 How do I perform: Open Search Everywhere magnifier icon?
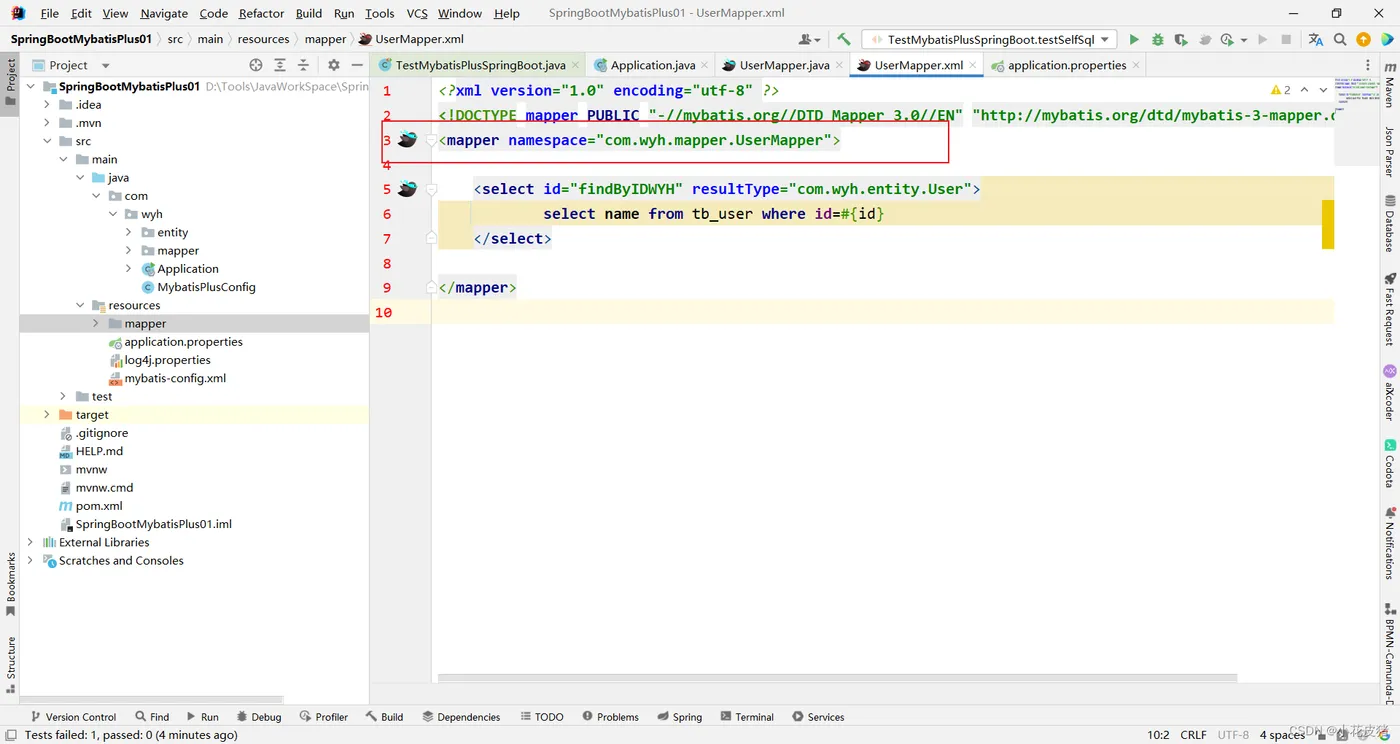pos(1340,39)
